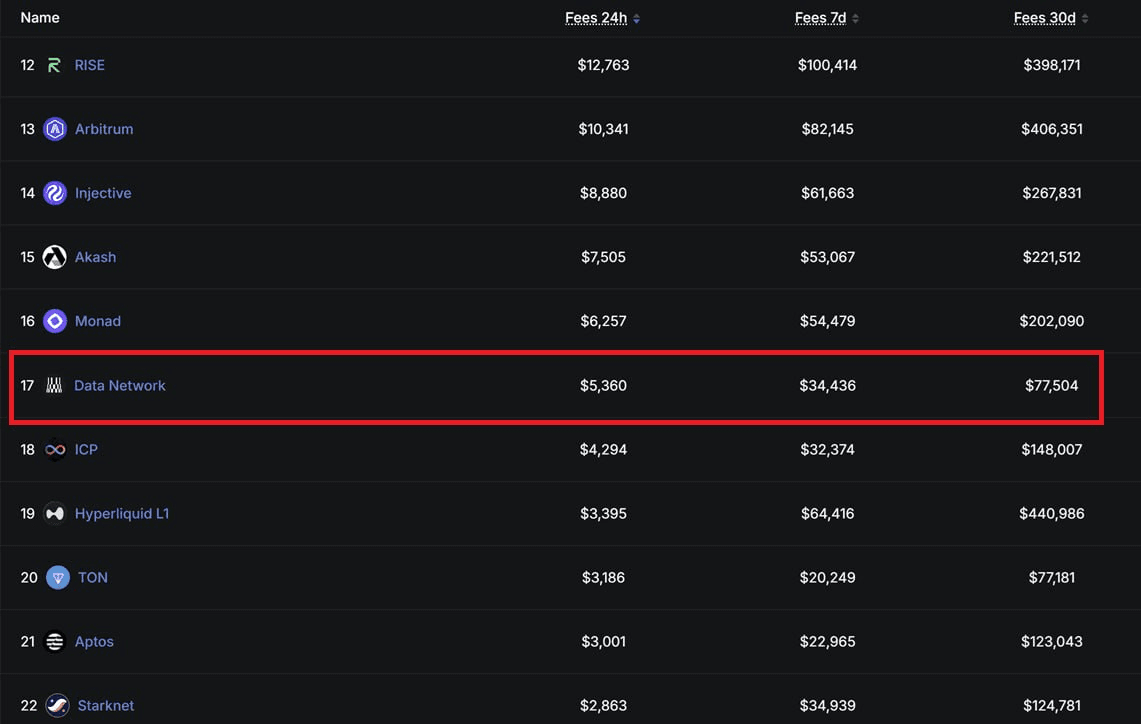Click the Akash logo icon

(x=55, y=257)
